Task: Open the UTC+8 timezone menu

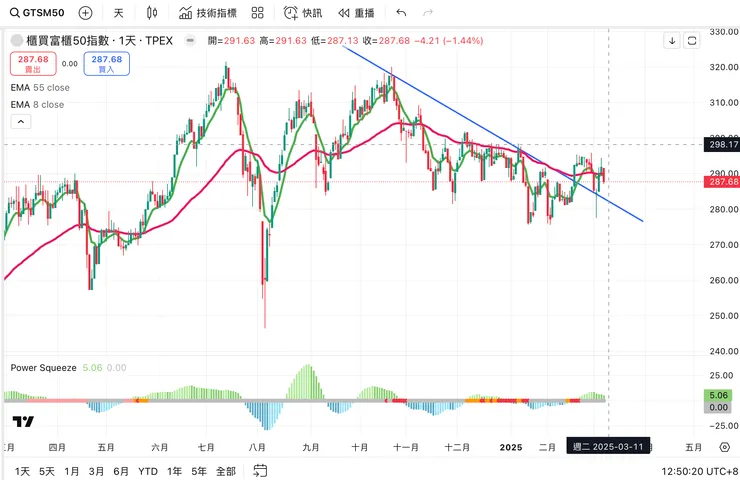Action: (x=698, y=471)
